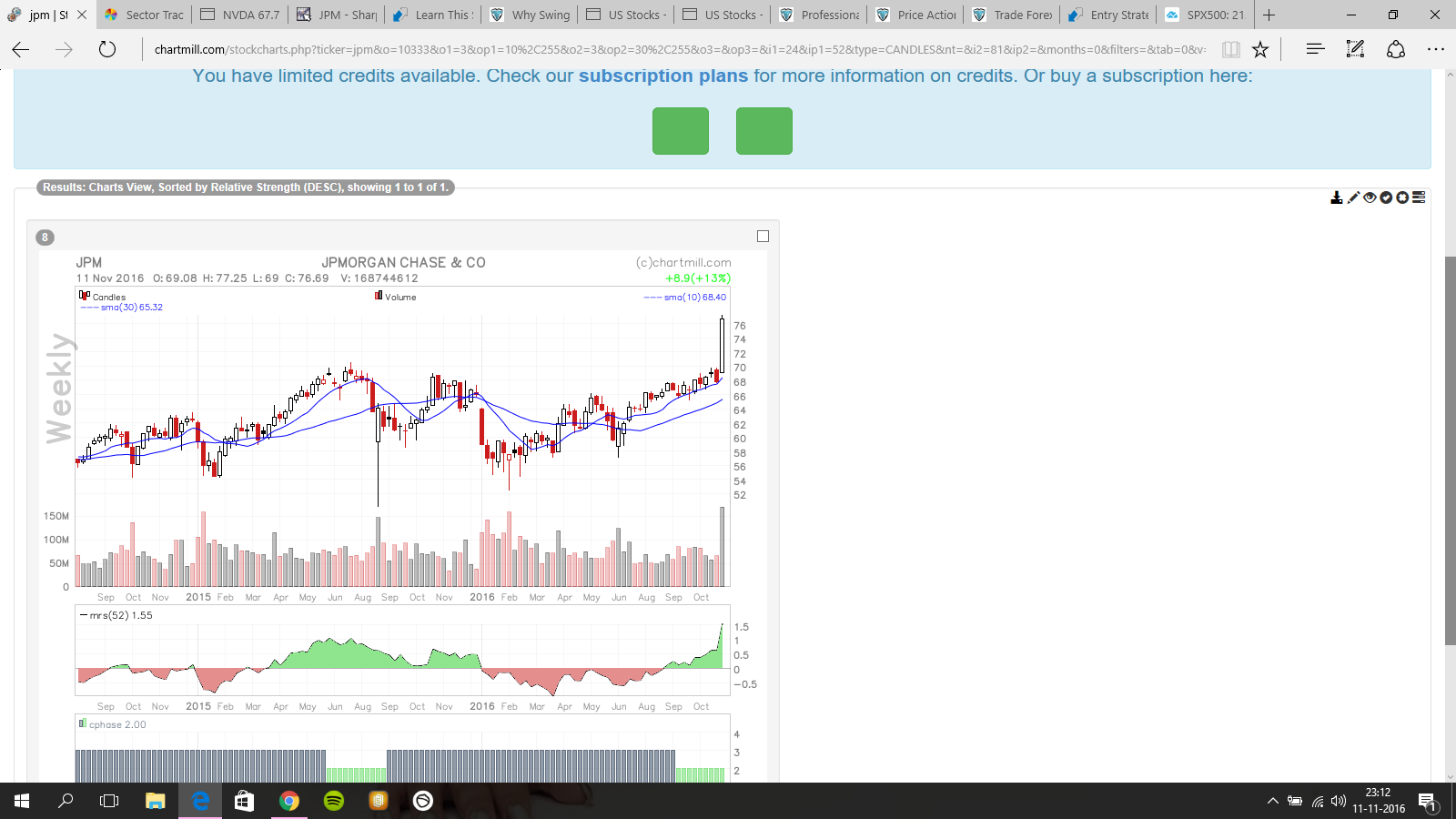This screenshot has height=819, width=1456.
Task: Click the JPM ticker symbol
Action: pos(89,262)
